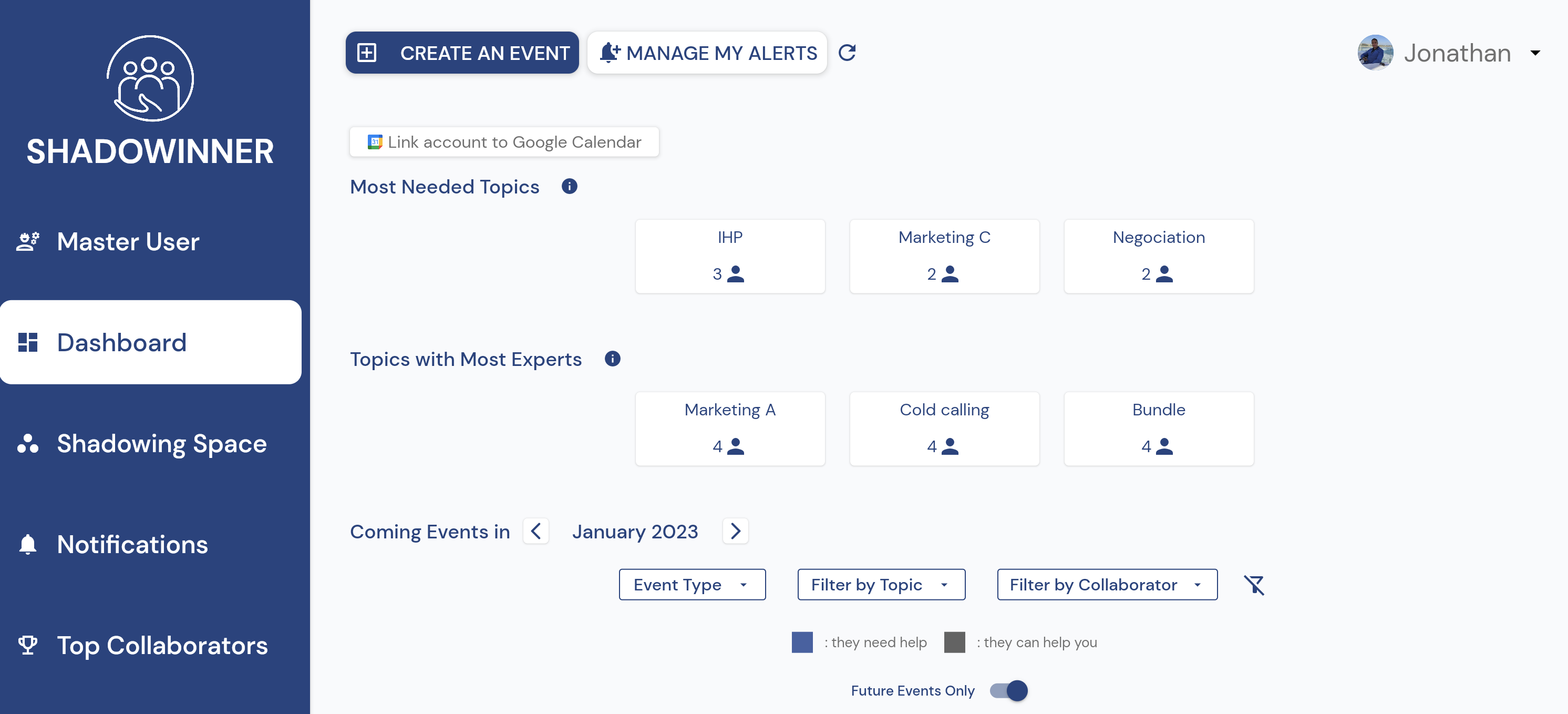Click the Create an Event button
Image resolution: width=1568 pixels, height=714 pixels.
(462, 53)
